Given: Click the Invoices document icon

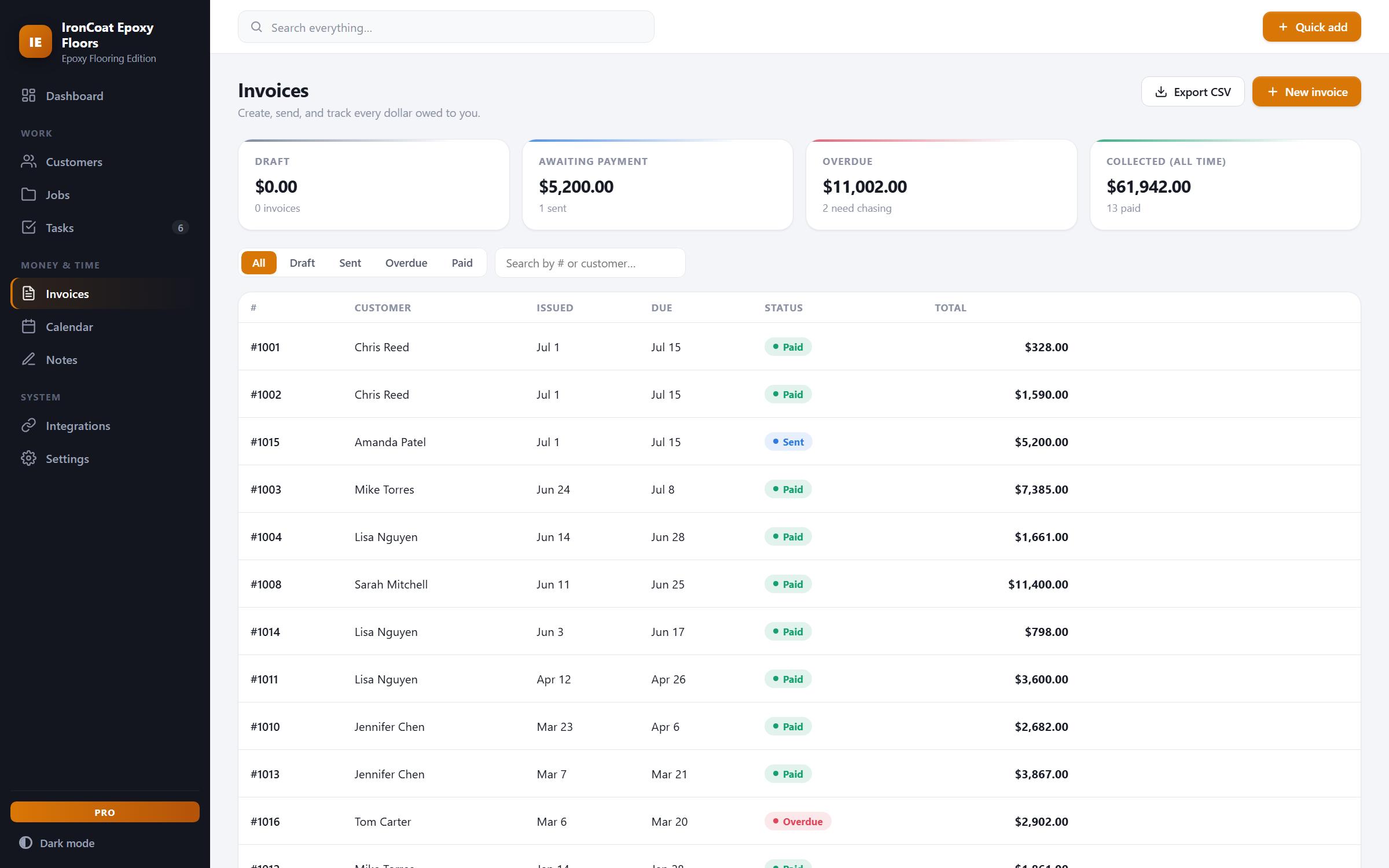Looking at the screenshot, I should [x=28, y=293].
